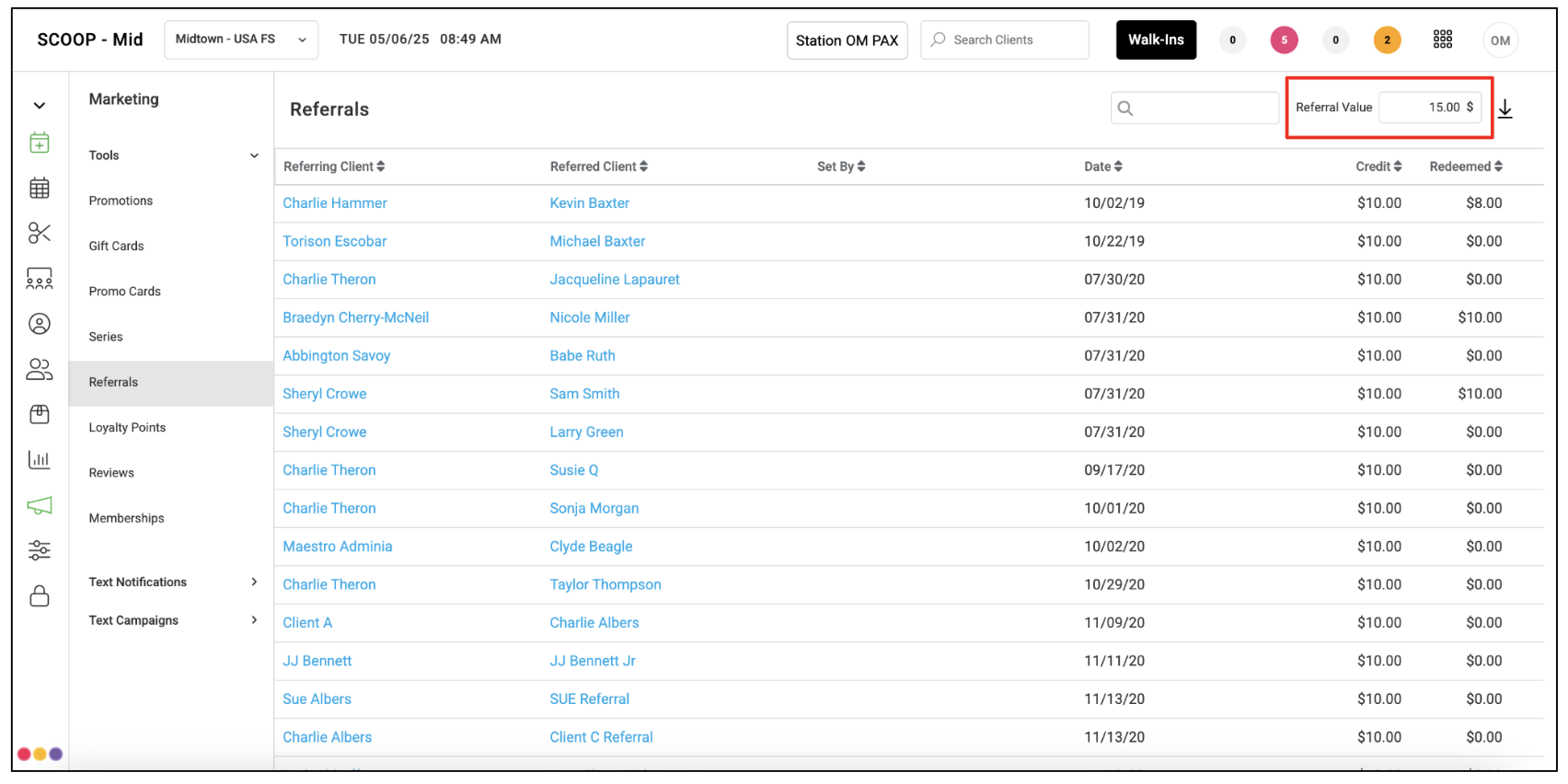Open the single client profile icon
1568x784 pixels.
(x=40, y=324)
